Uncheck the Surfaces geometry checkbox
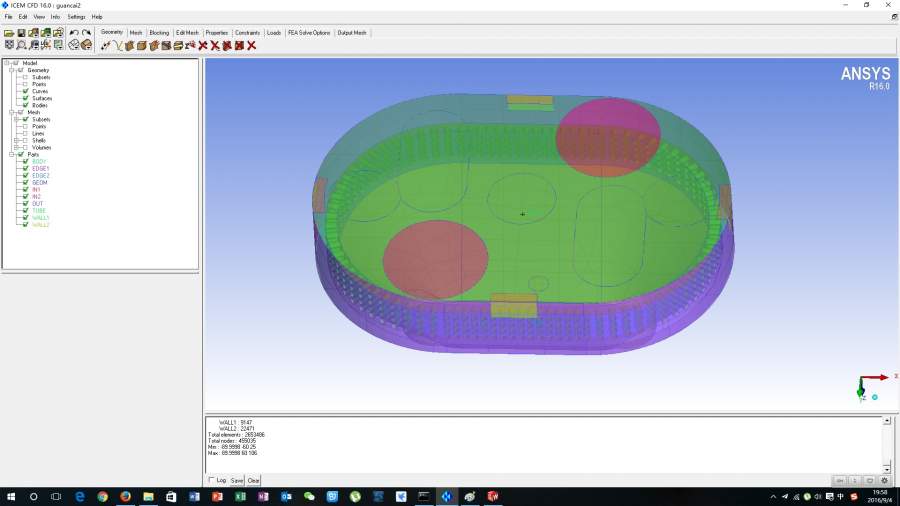 pos(25,98)
